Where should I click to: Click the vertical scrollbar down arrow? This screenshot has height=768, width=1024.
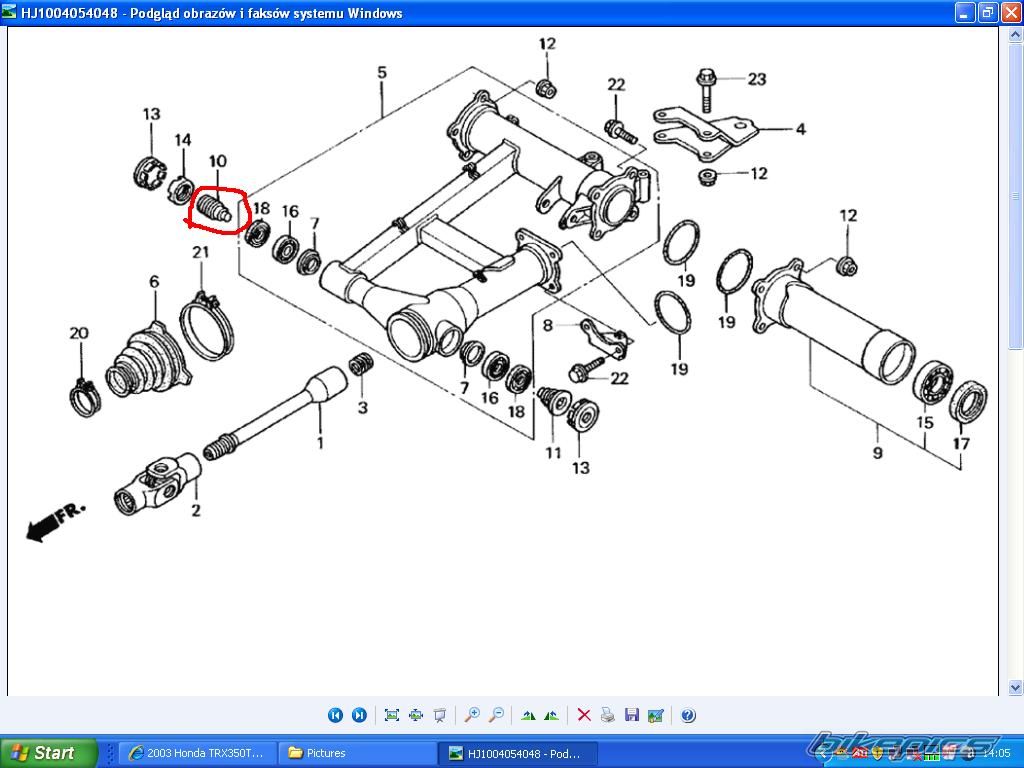coord(1015,688)
